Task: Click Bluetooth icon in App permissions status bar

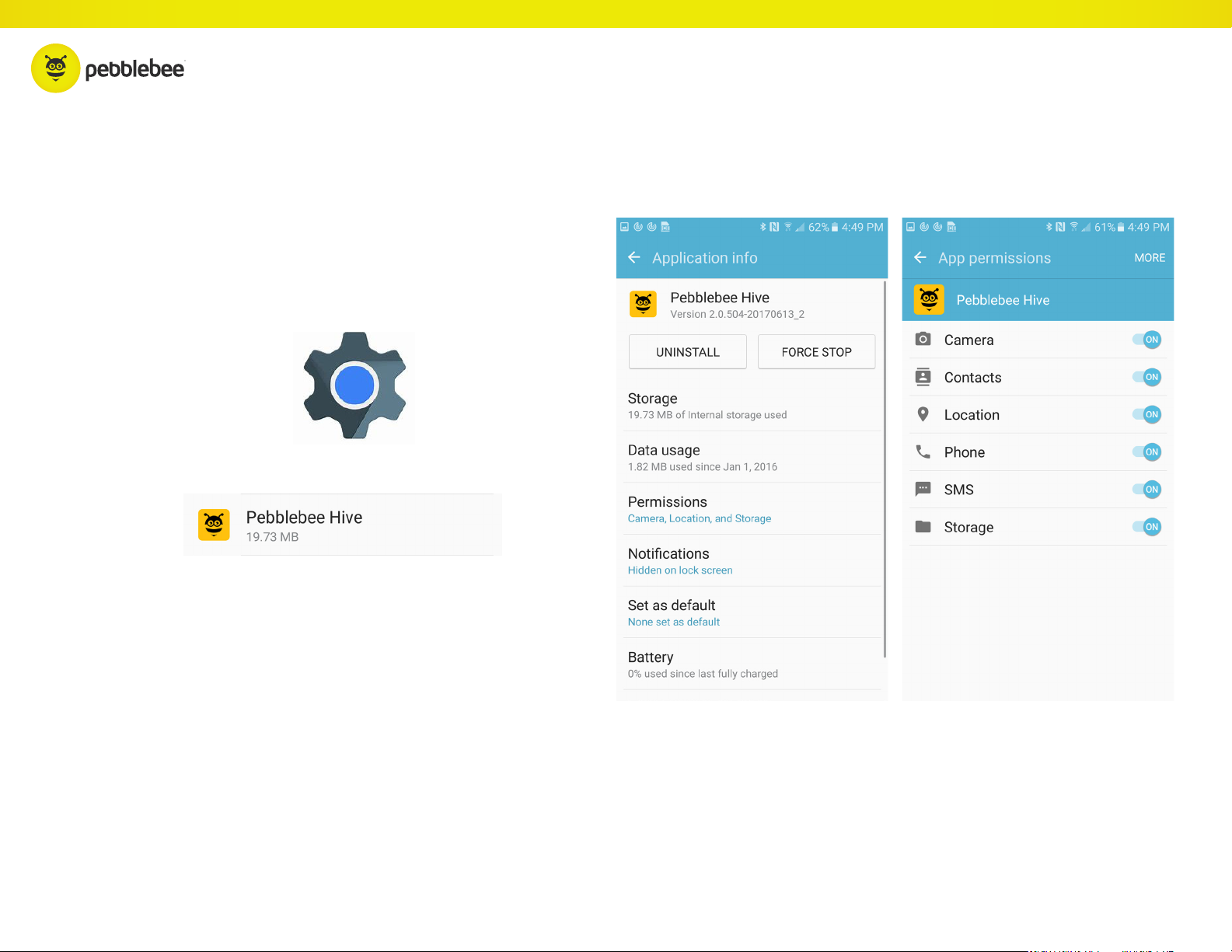Action: pyautogui.click(x=1049, y=227)
